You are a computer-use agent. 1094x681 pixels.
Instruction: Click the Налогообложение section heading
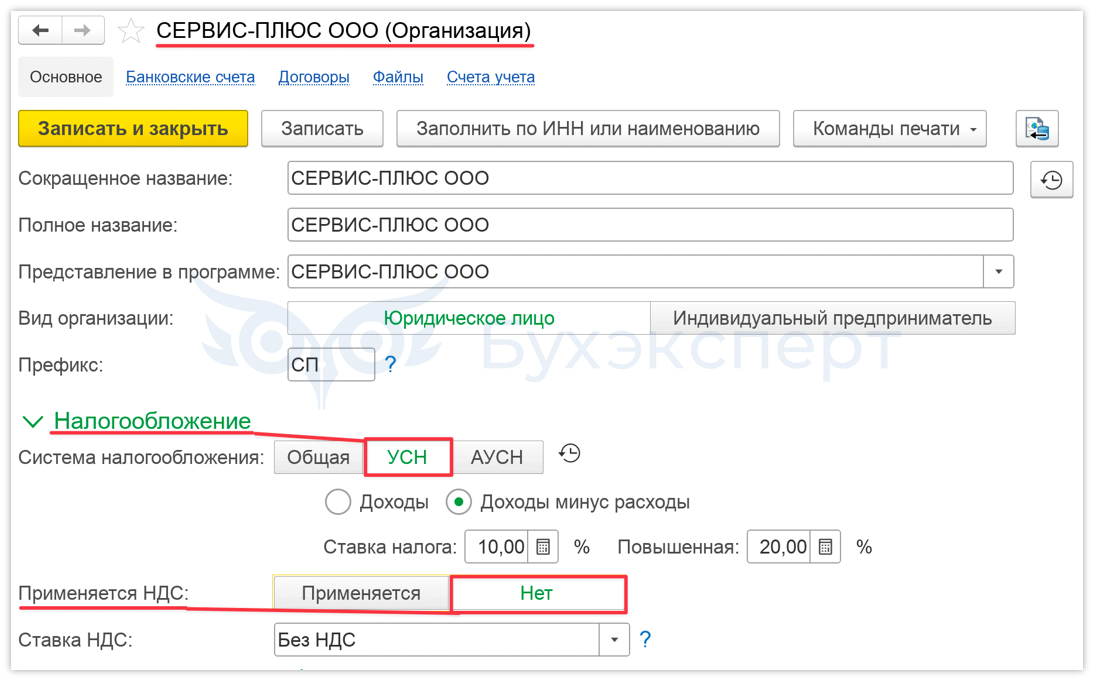pyautogui.click(x=152, y=421)
